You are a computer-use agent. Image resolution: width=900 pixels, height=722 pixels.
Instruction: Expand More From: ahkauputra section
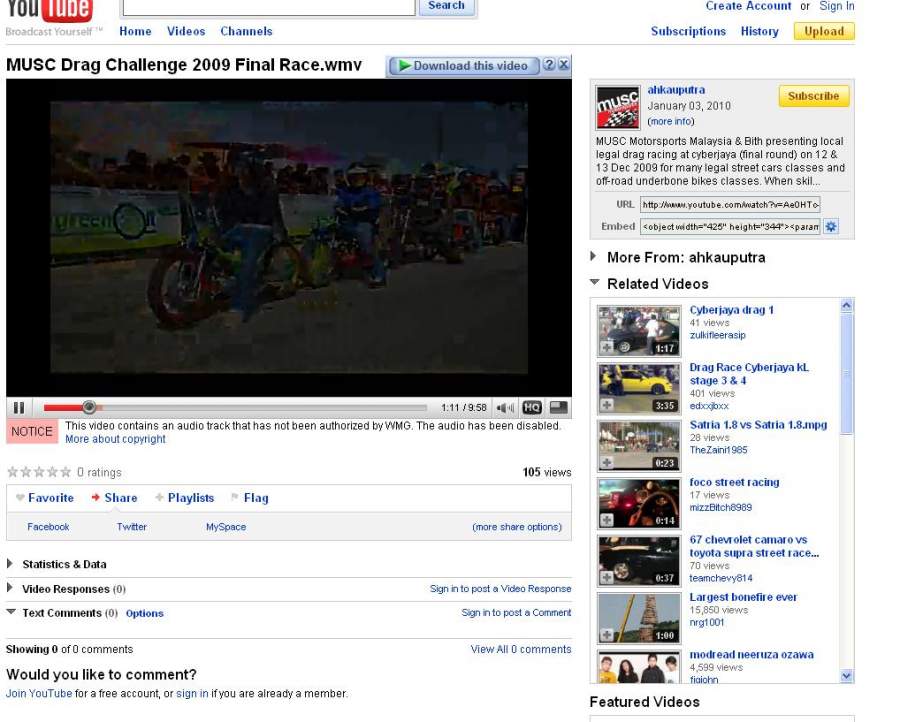pyautogui.click(x=595, y=257)
